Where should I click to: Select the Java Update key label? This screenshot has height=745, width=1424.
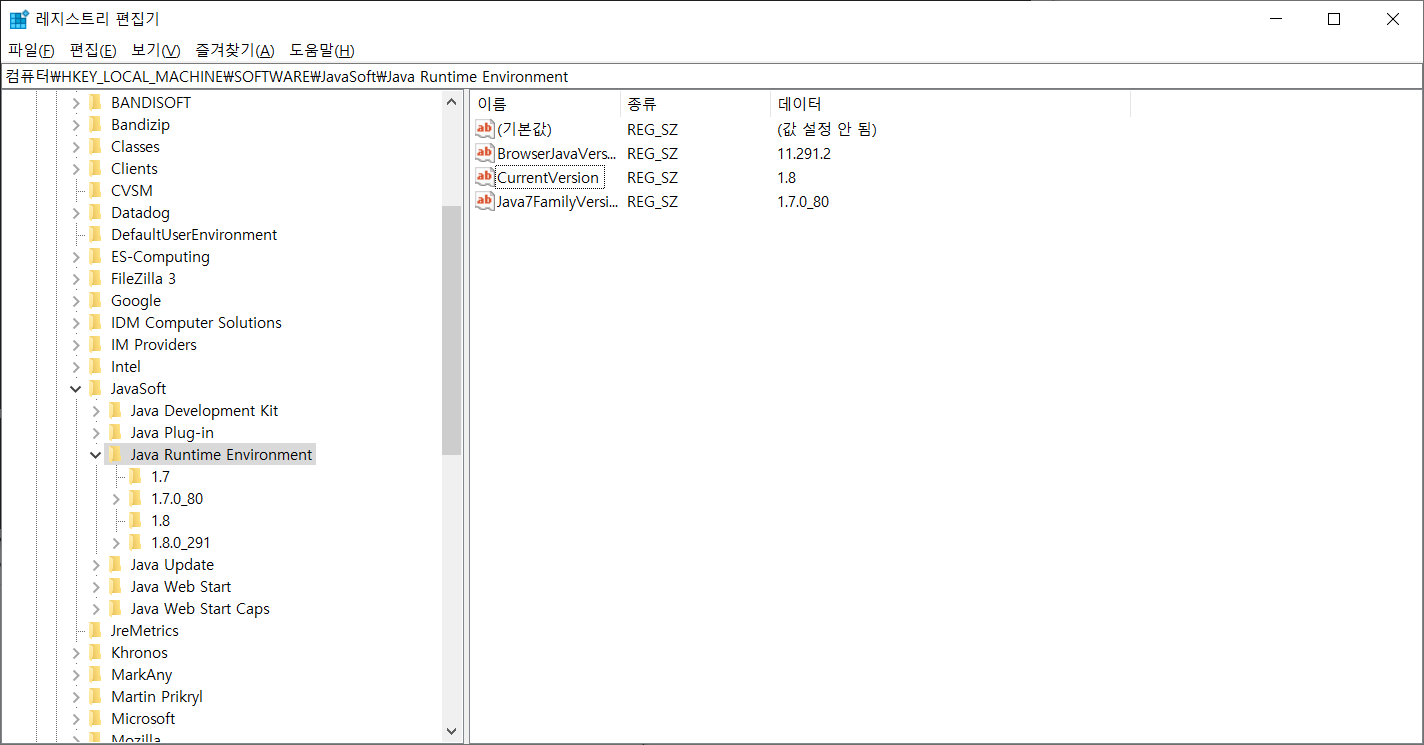pyautogui.click(x=172, y=564)
